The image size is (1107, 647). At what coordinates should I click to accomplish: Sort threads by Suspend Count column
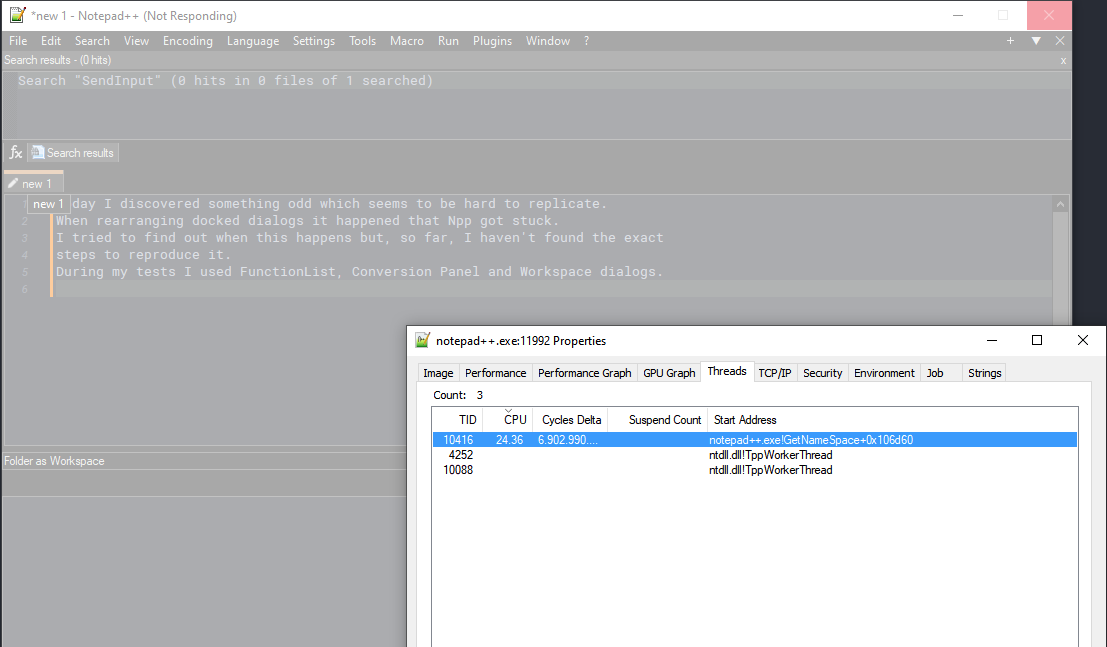(x=657, y=420)
